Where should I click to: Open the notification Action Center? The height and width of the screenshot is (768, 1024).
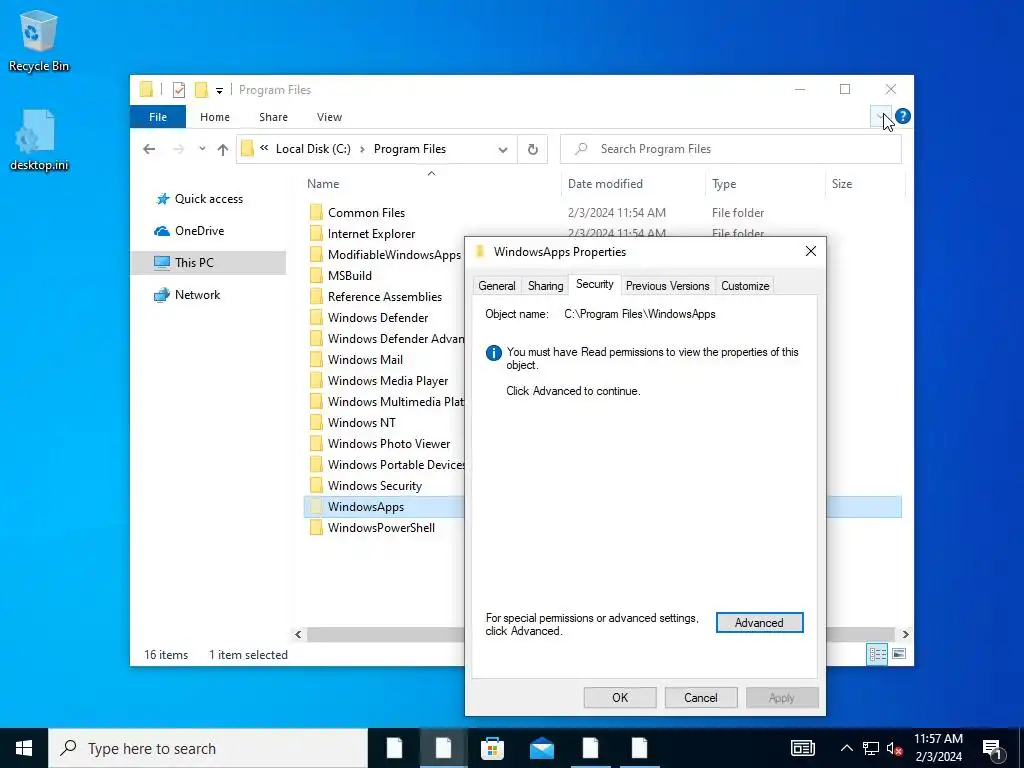[x=993, y=749]
